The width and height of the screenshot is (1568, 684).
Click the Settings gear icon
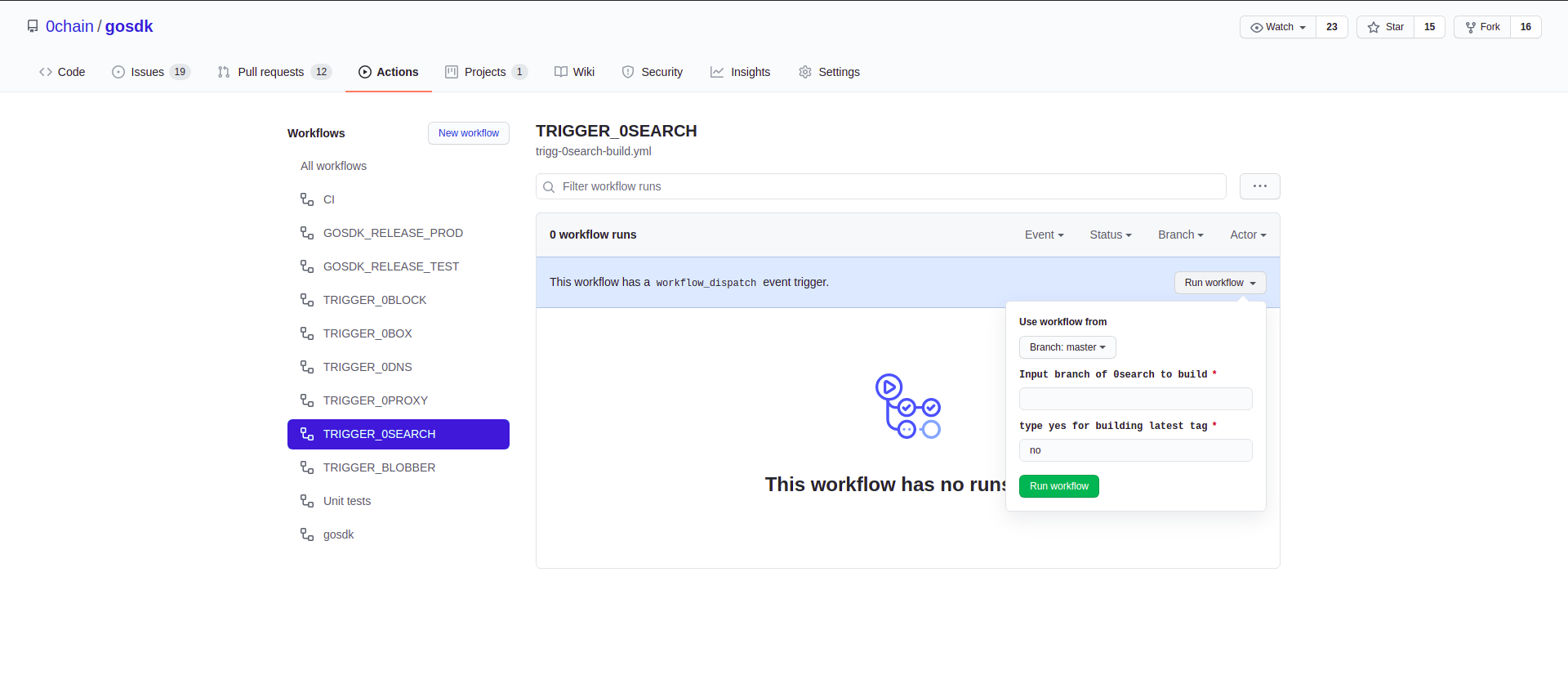tap(805, 72)
